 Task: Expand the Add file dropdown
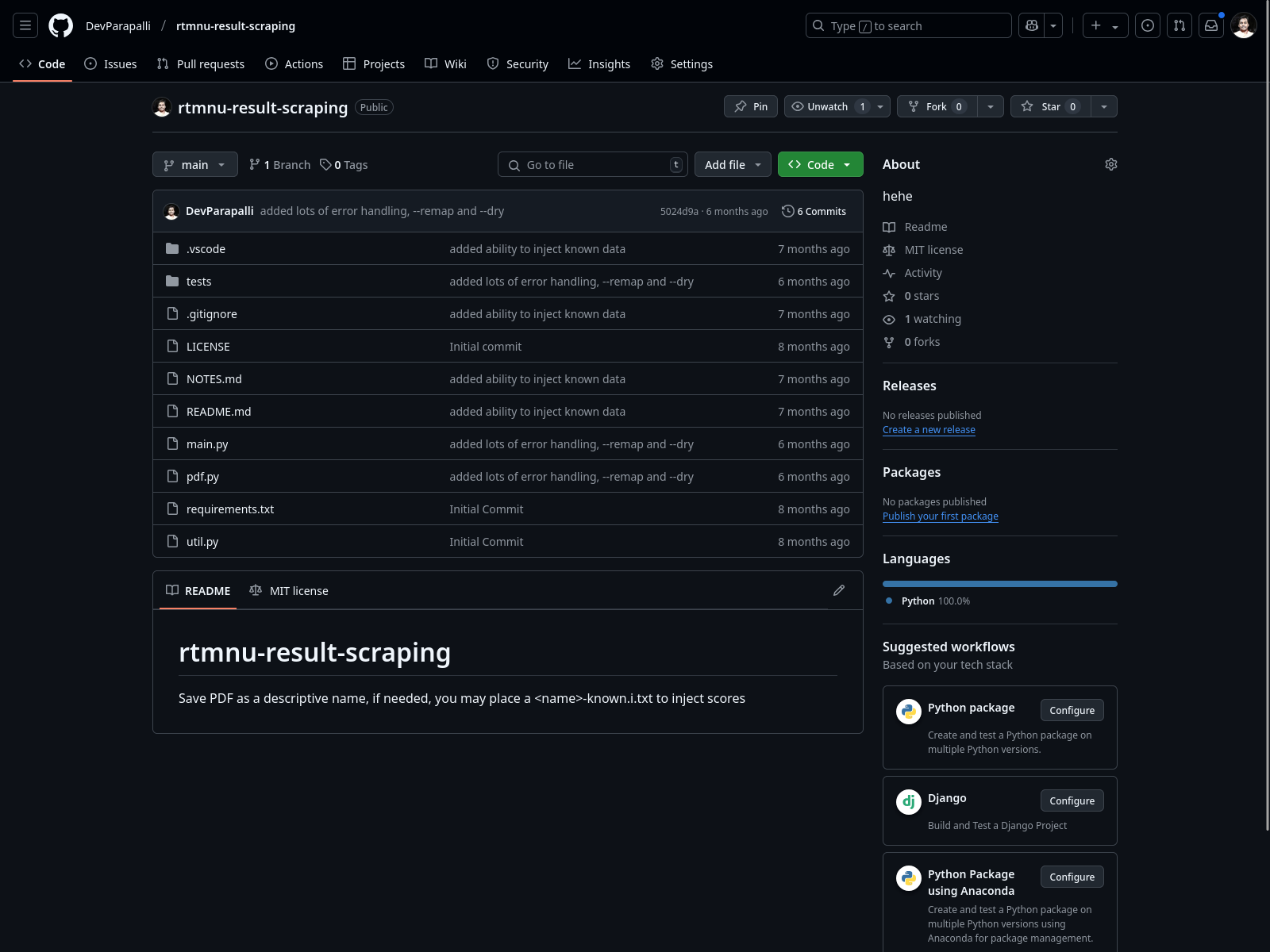(732, 164)
